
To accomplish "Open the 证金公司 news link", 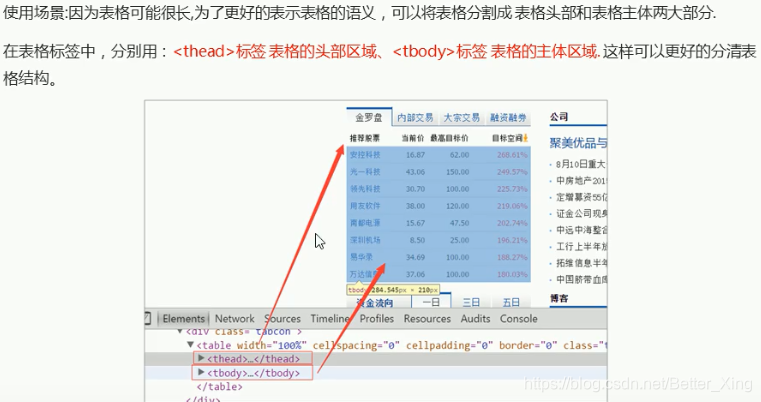I will (x=581, y=214).
